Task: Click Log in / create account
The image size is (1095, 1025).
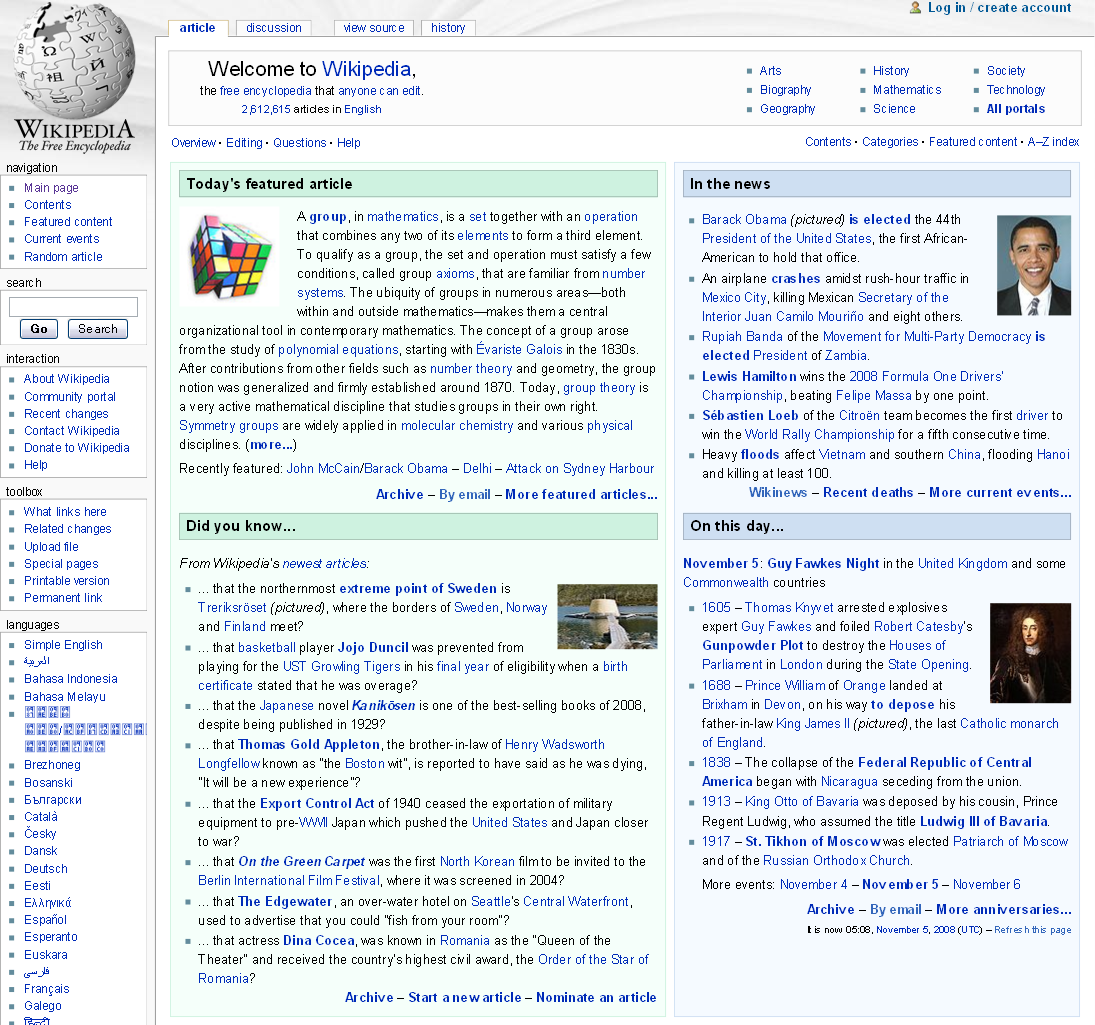Action: coord(999,8)
